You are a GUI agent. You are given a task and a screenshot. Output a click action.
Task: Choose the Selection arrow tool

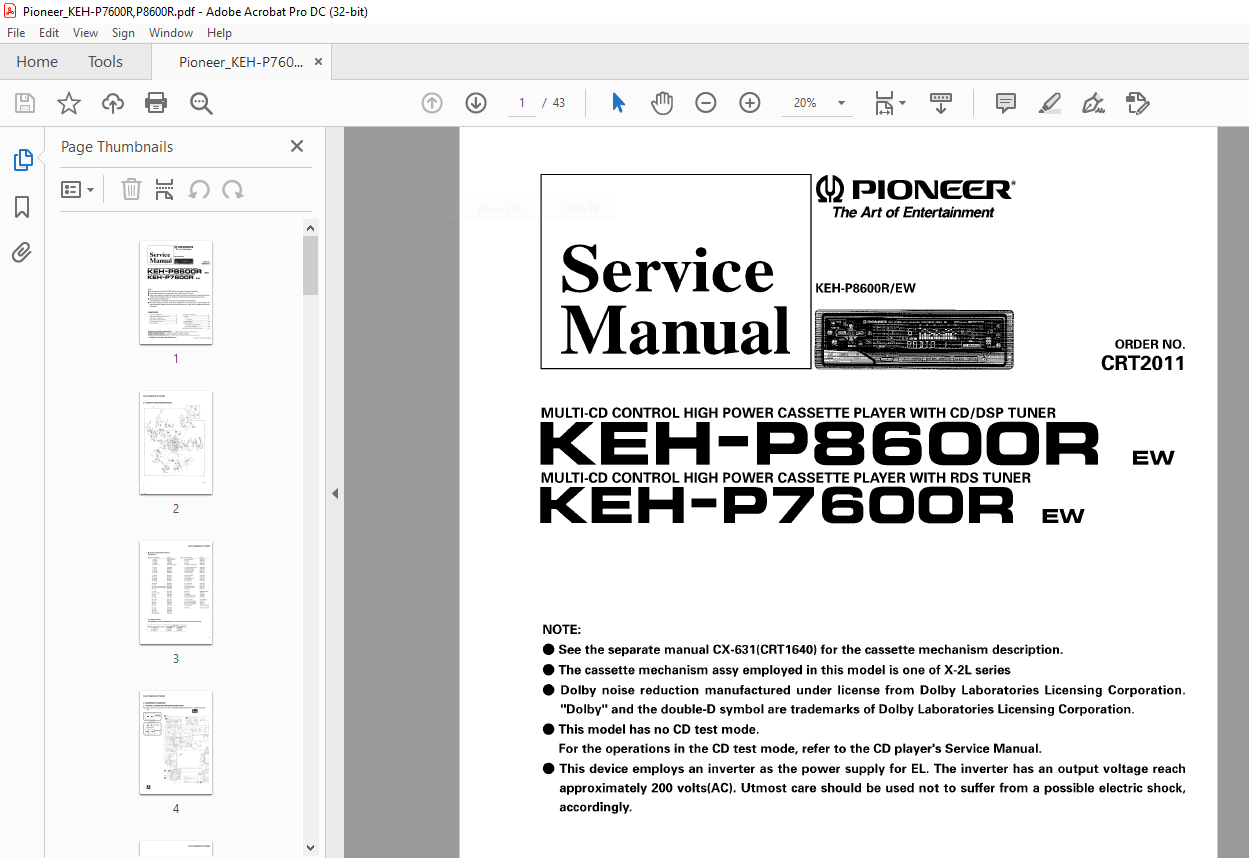click(x=618, y=103)
